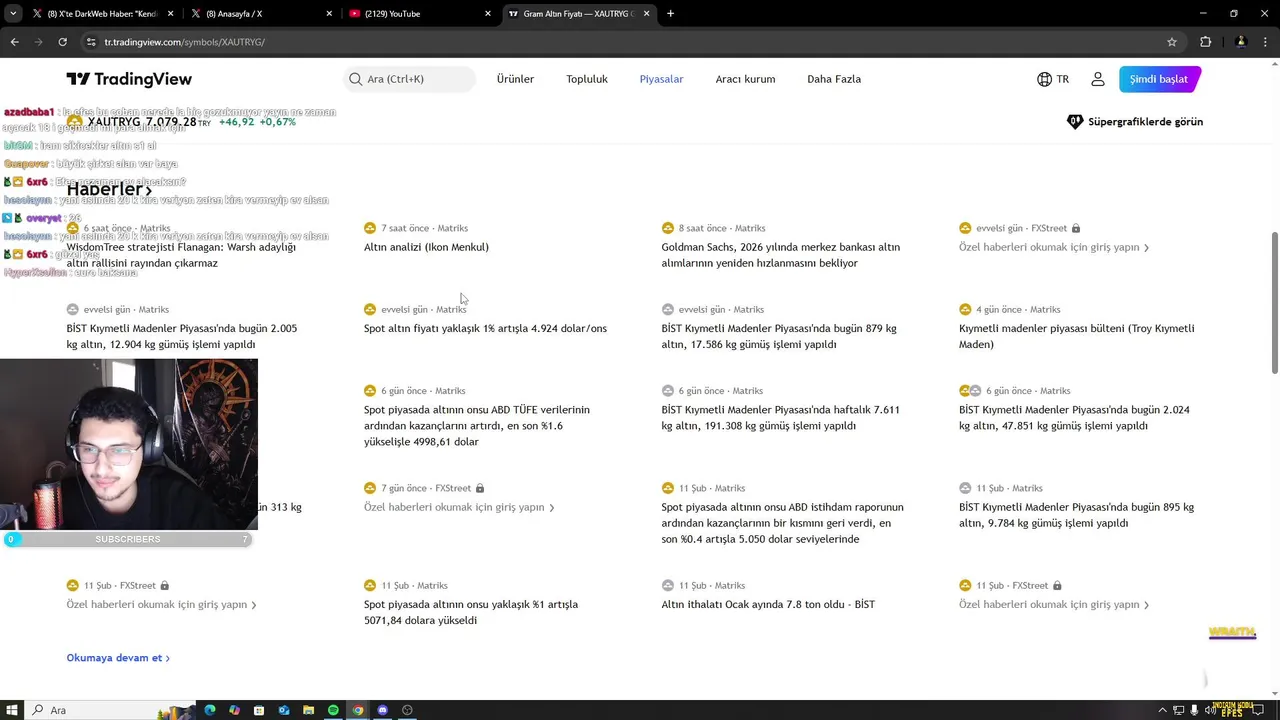Click the search magnifier in Ara box
The height and width of the screenshot is (720, 1280).
click(355, 79)
